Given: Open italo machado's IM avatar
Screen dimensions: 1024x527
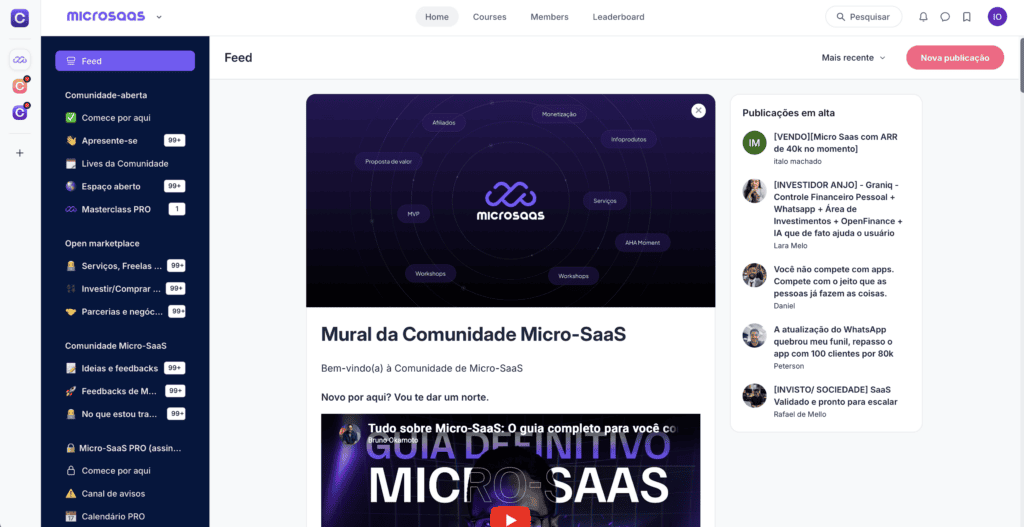Looking at the screenshot, I should pyautogui.click(x=754, y=142).
